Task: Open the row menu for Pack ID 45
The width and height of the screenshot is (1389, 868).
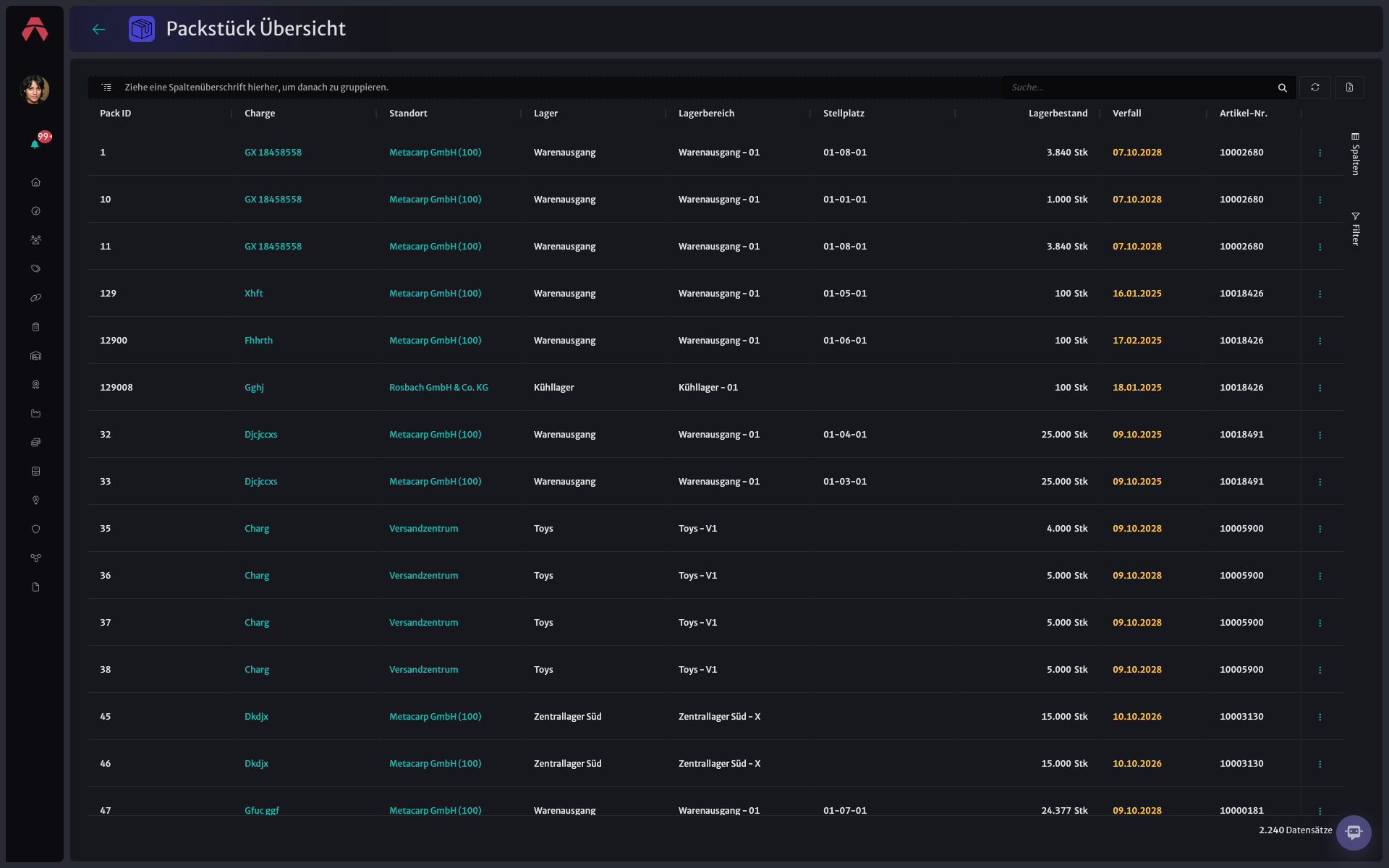Action: point(1320,717)
